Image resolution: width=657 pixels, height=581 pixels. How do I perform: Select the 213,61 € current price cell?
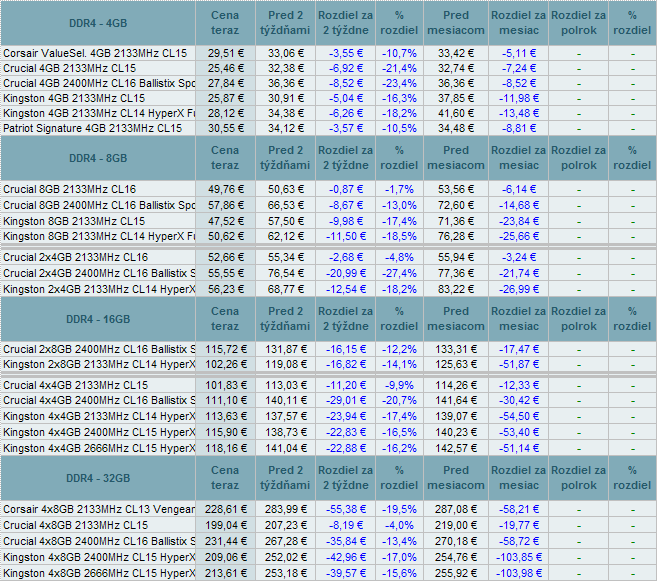[x=225, y=573]
